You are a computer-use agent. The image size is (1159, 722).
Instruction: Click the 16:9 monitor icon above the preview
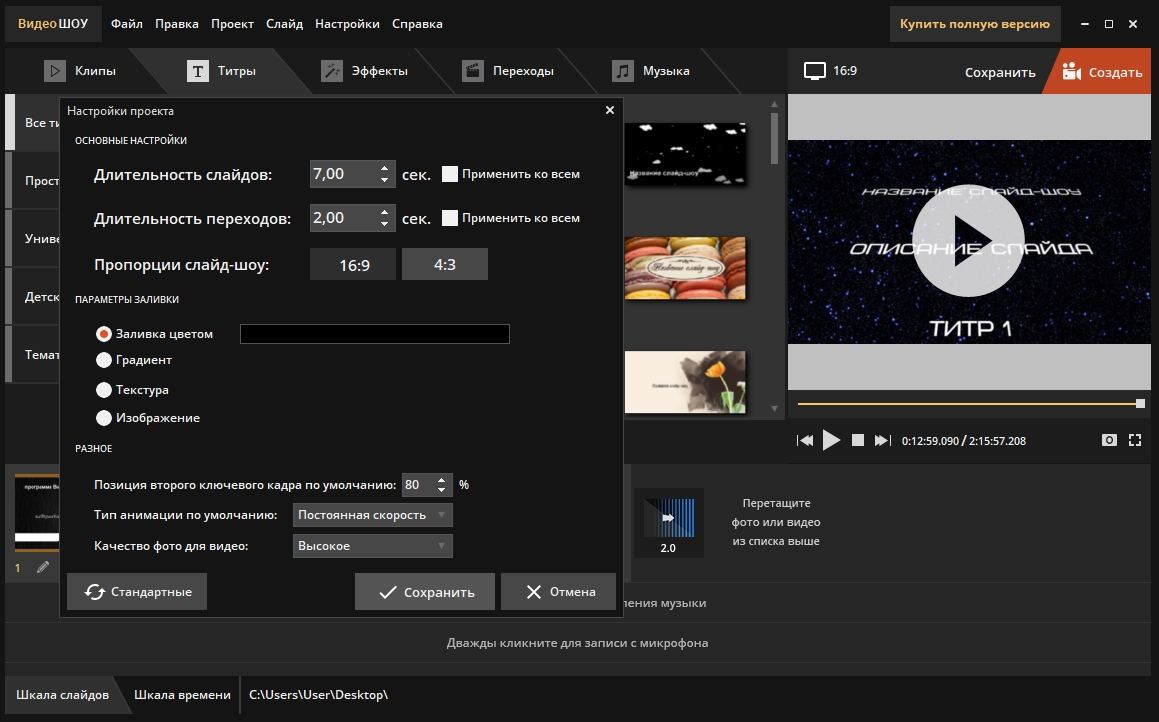[816, 71]
